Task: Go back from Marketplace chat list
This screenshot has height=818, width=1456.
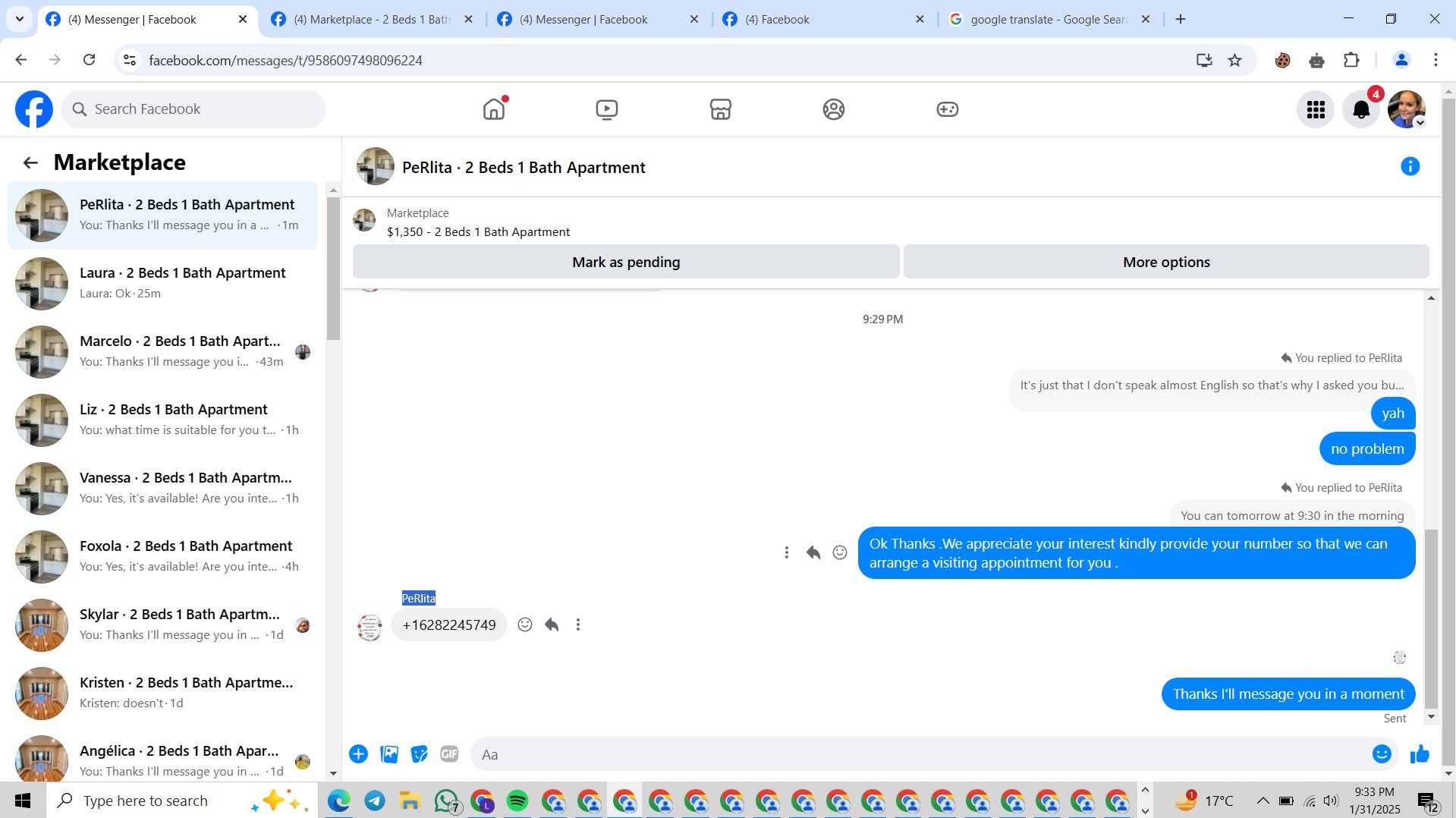Action: pyautogui.click(x=30, y=162)
